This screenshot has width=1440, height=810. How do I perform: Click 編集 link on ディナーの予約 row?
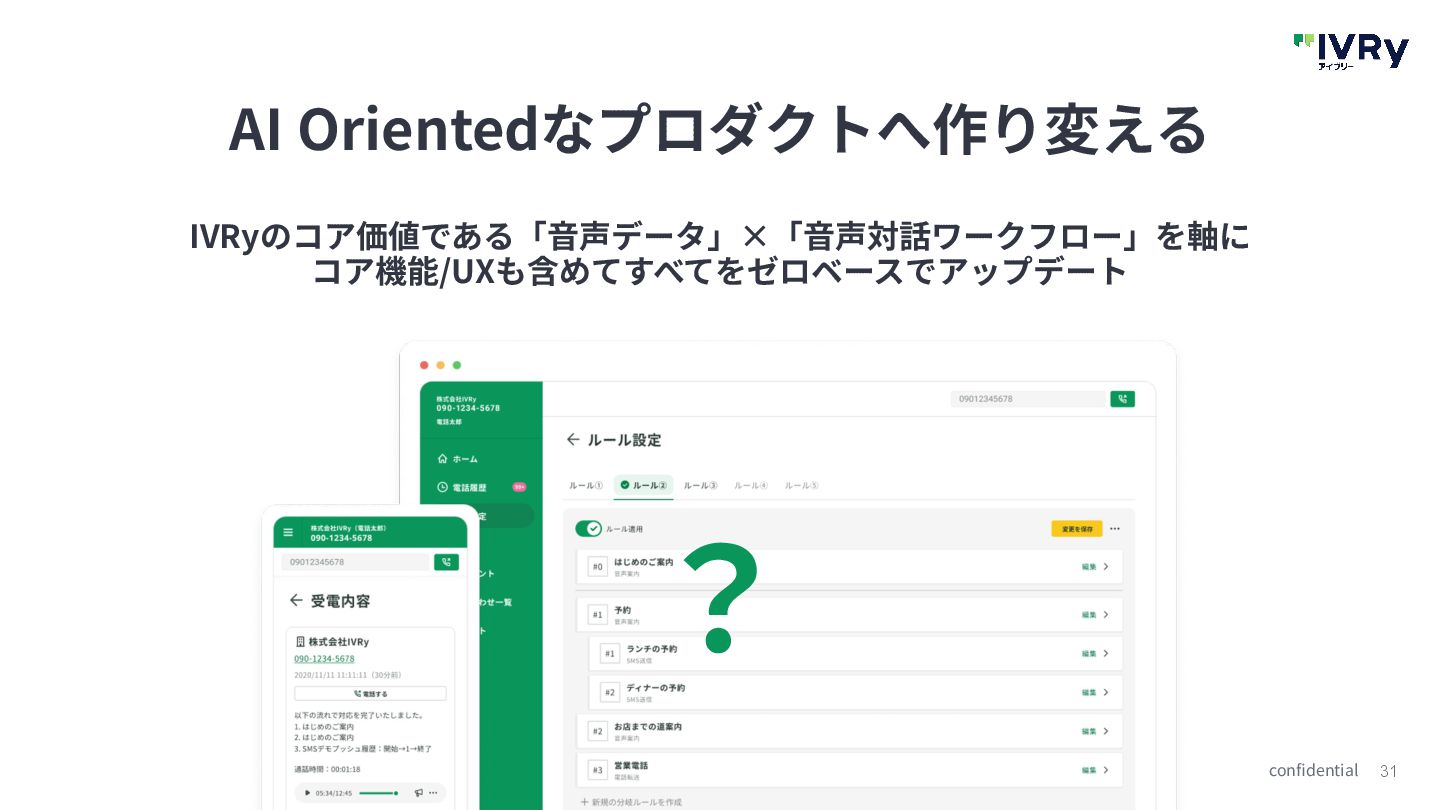coord(1088,692)
